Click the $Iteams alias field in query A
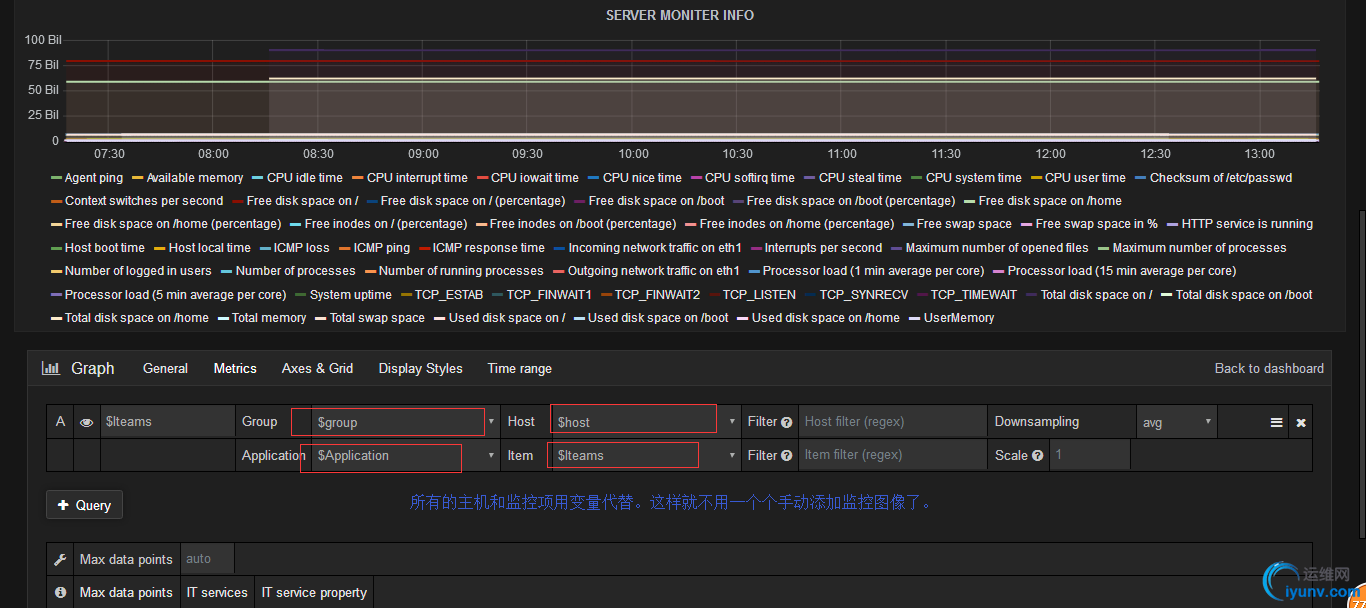The image size is (1366, 608). (167, 421)
